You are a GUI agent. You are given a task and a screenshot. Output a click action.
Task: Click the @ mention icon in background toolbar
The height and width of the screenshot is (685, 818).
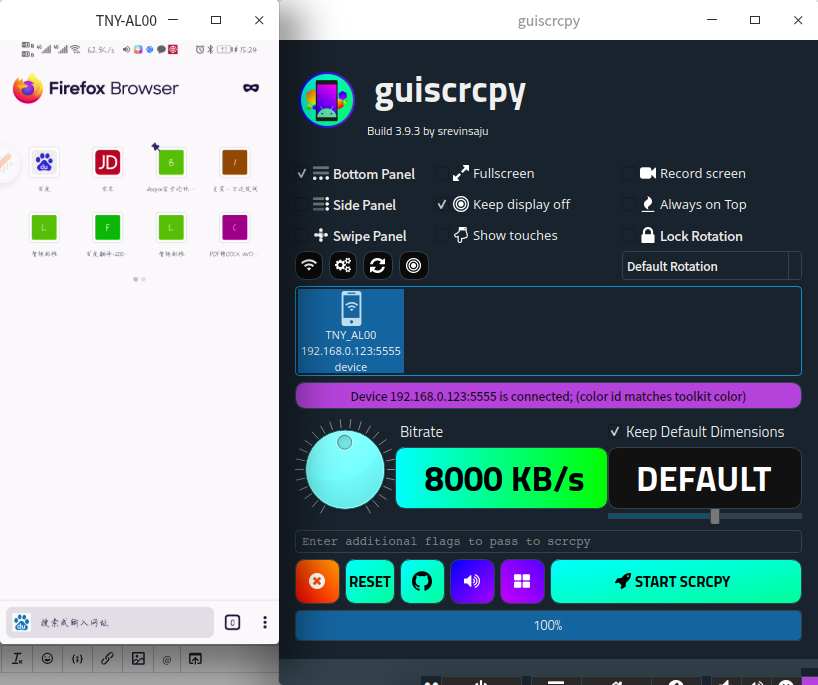[167, 660]
